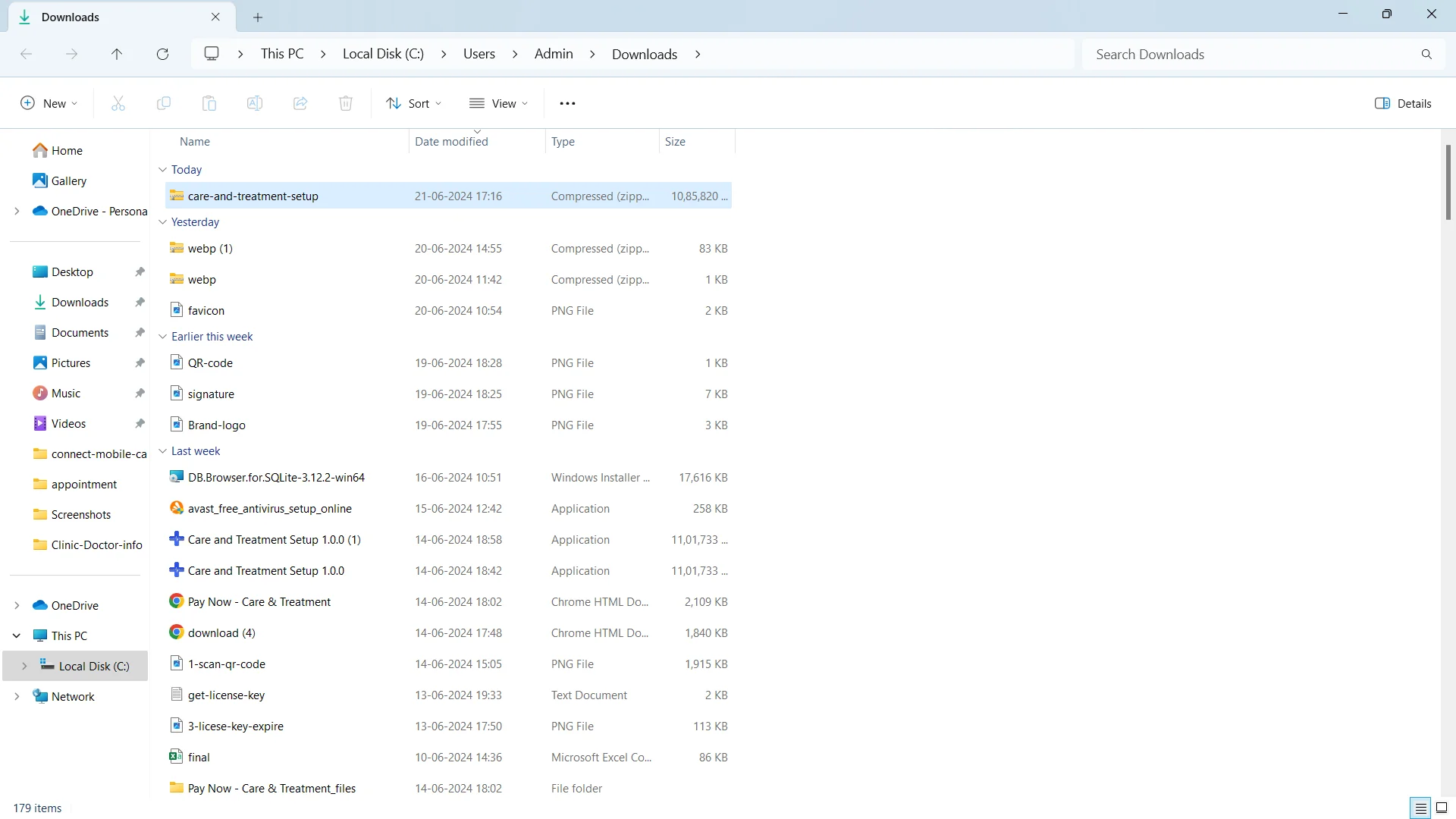The image size is (1456, 819).
Task: Select the Care and Treatment Setup 1.0.0 (1) icon
Action: click(177, 539)
